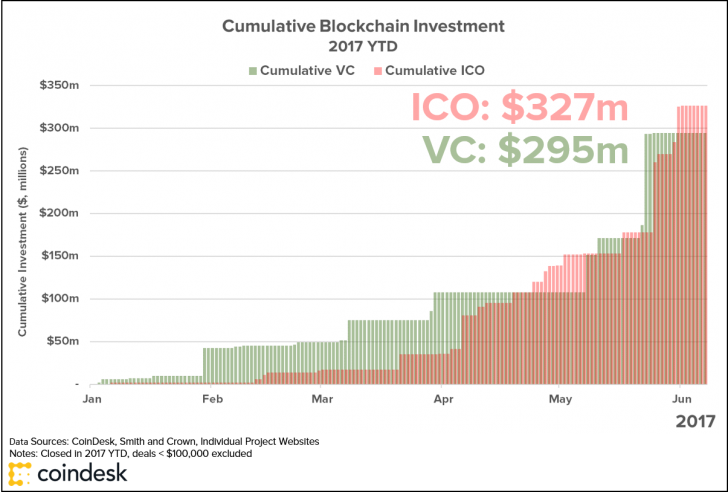The image size is (728, 492).
Task: Click the Mar x-axis label
Action: pyautogui.click(x=322, y=399)
